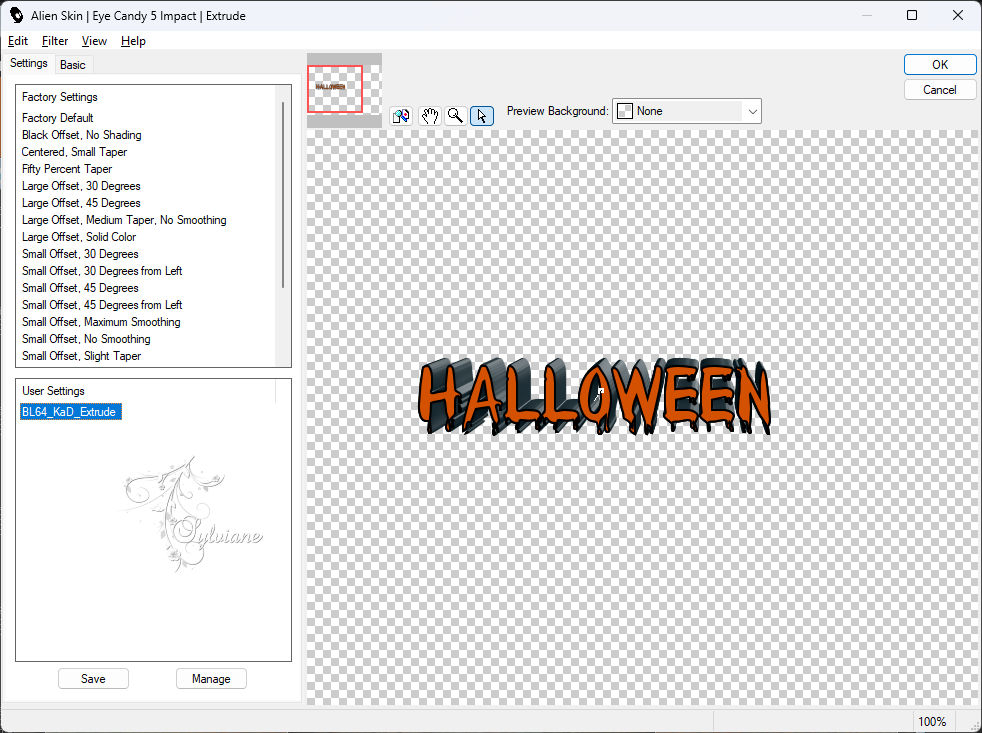The width and height of the screenshot is (982, 733).
Task: Select the Zoom magnifier tool
Action: [x=455, y=116]
